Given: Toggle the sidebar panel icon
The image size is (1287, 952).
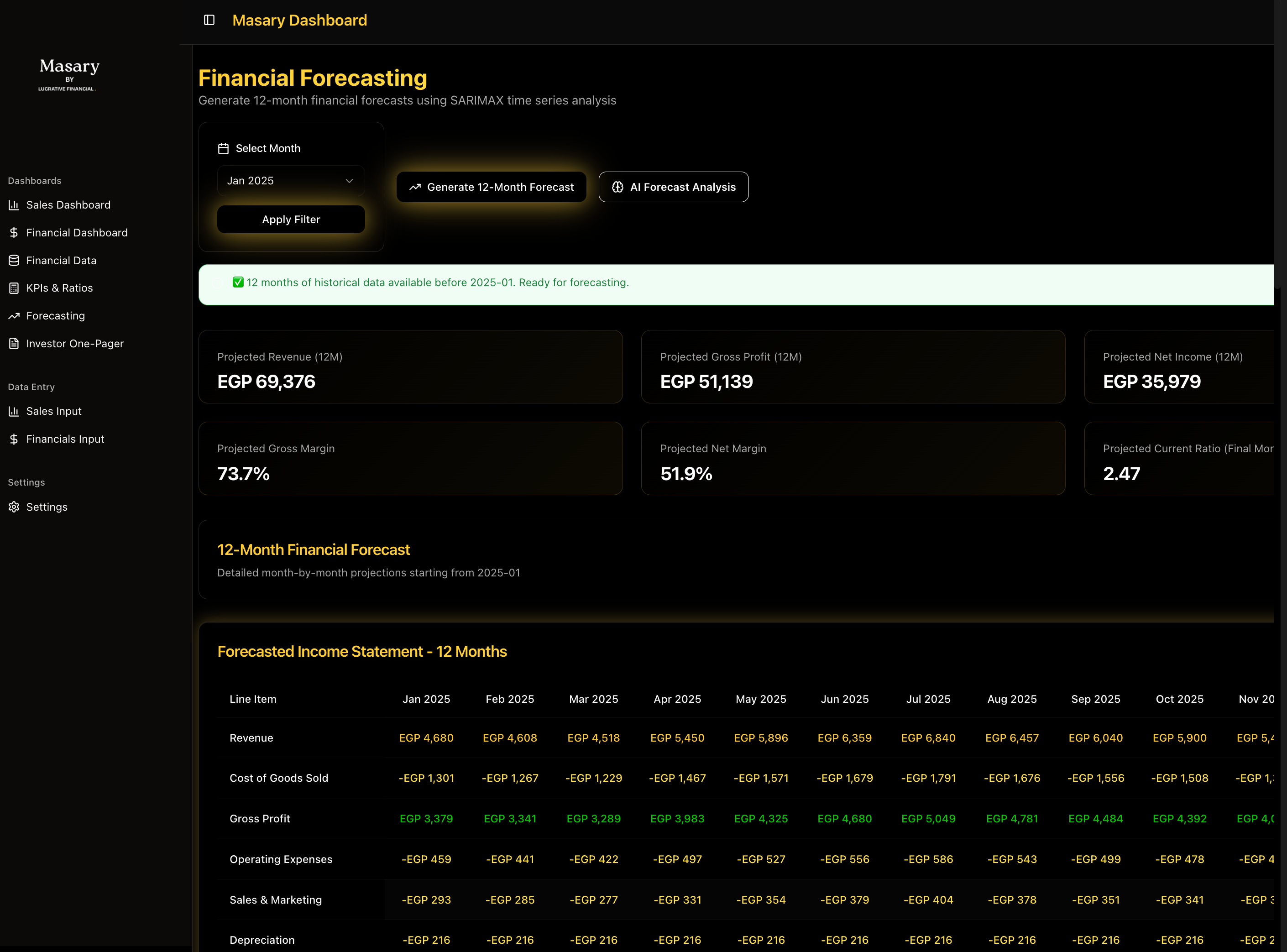Looking at the screenshot, I should click(x=209, y=20).
